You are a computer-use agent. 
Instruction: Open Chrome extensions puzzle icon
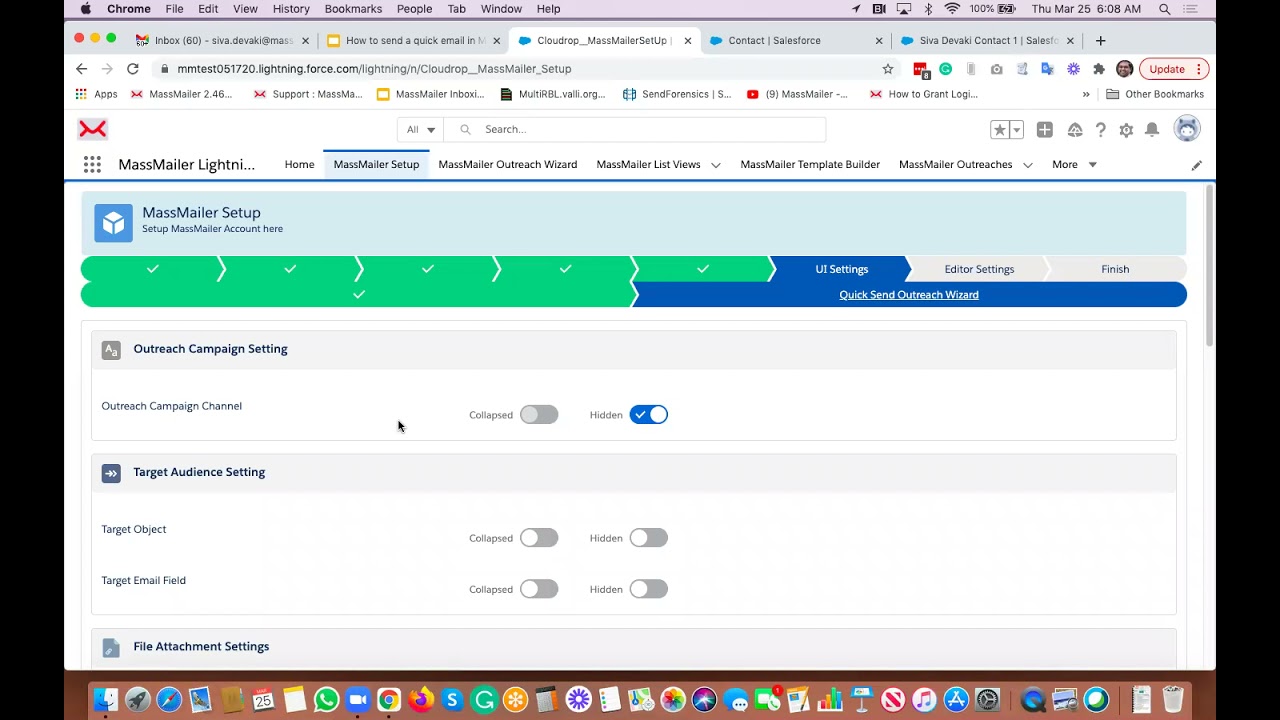click(1098, 69)
